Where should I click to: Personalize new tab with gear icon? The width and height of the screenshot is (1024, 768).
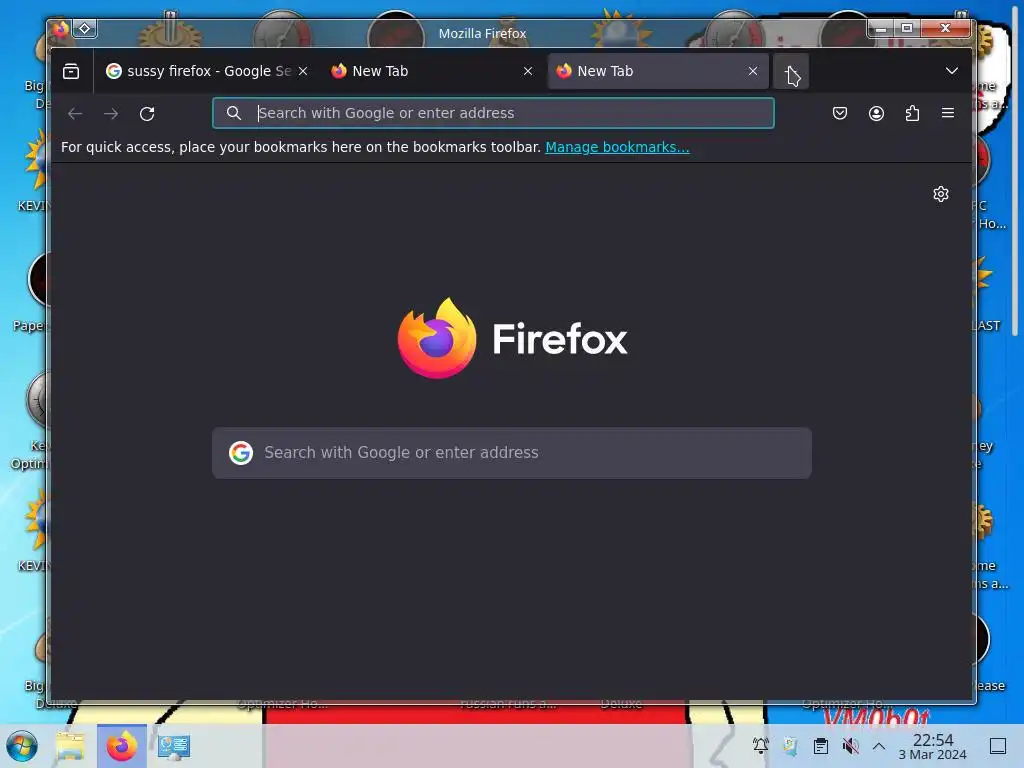click(940, 194)
